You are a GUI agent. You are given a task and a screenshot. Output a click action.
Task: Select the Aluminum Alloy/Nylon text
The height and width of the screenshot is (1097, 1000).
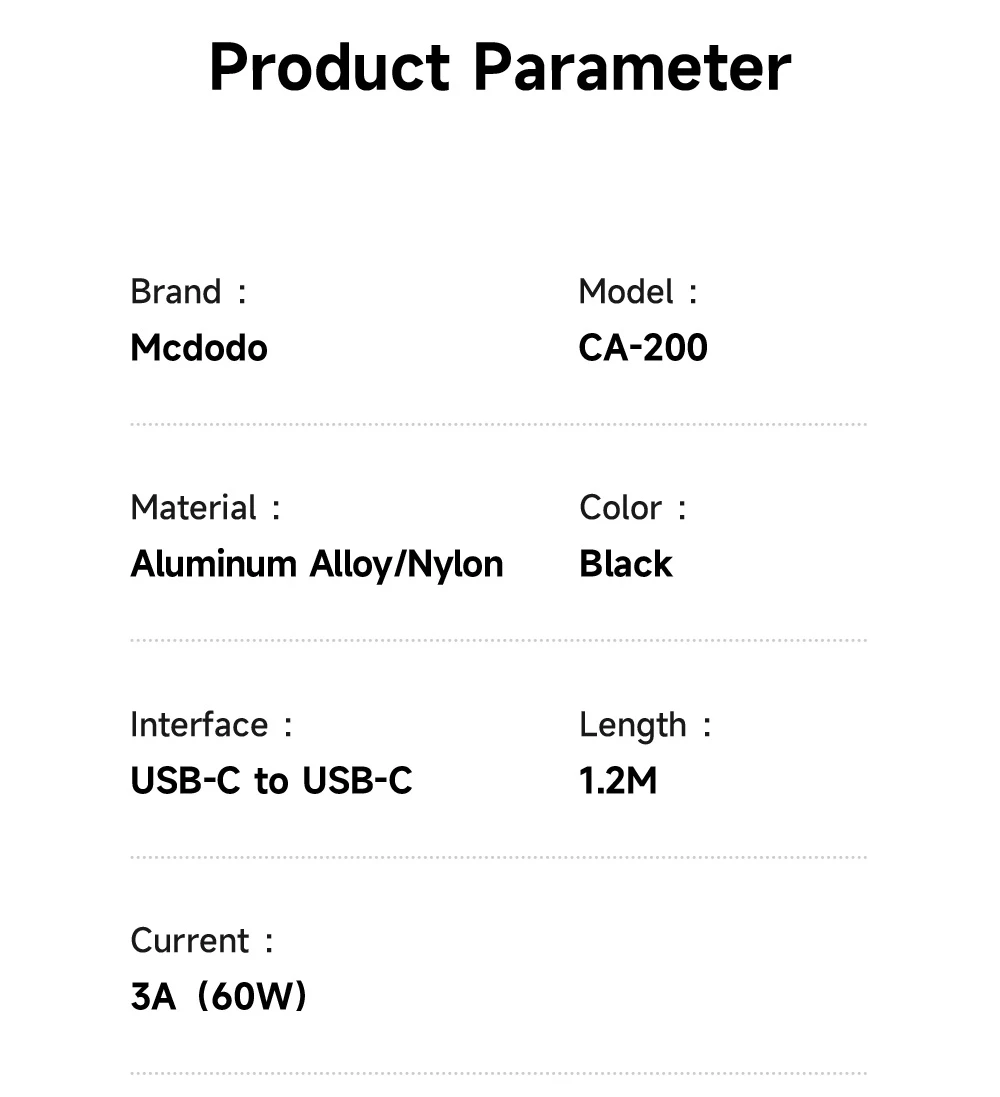click(317, 564)
